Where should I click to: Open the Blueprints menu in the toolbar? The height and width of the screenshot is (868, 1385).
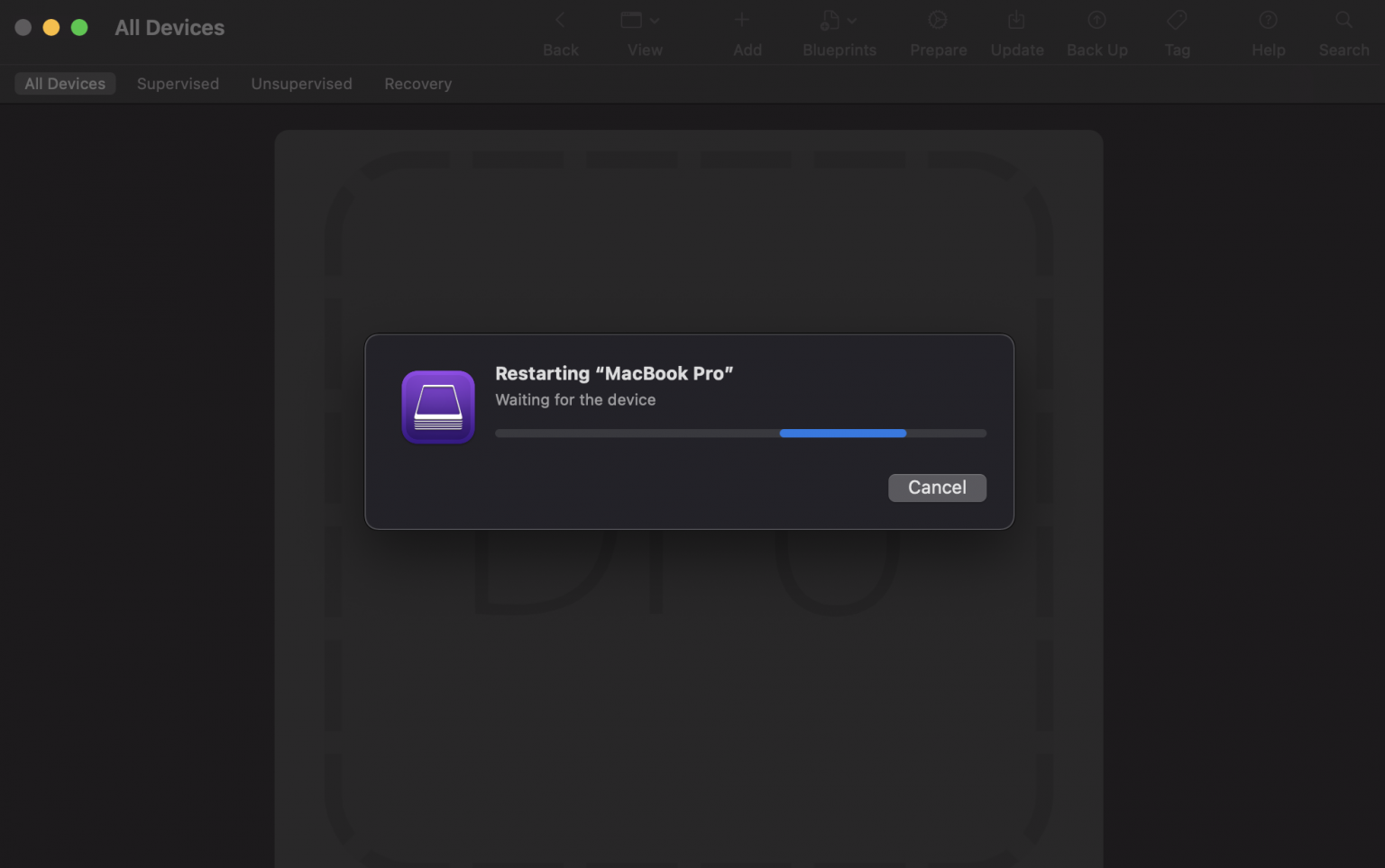point(833,20)
